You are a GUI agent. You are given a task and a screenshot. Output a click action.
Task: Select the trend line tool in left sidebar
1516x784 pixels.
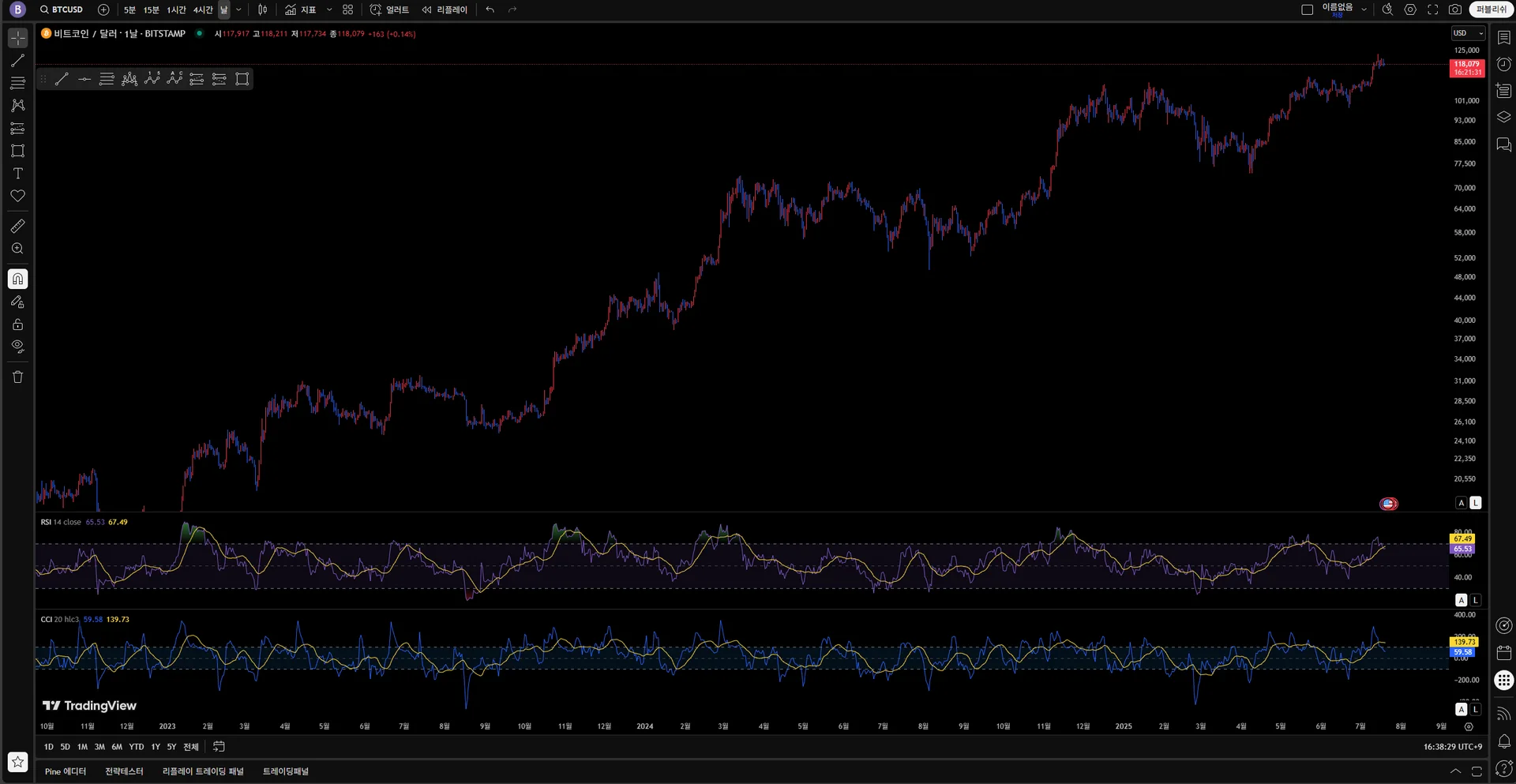17,61
